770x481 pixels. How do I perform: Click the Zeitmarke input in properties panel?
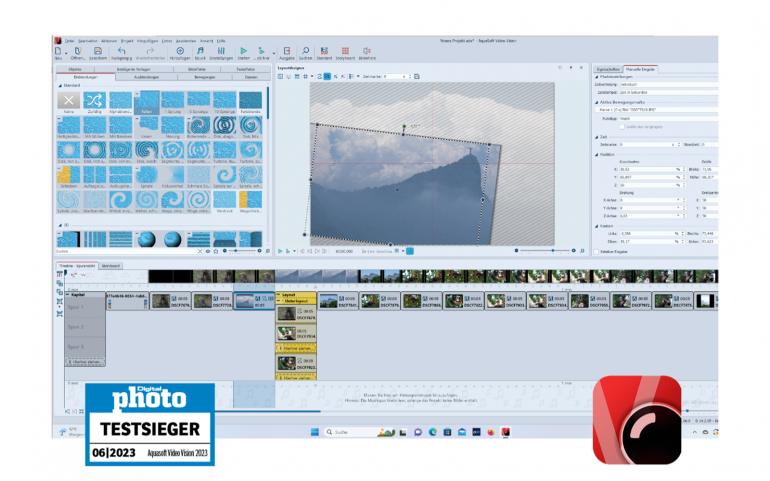click(647, 144)
